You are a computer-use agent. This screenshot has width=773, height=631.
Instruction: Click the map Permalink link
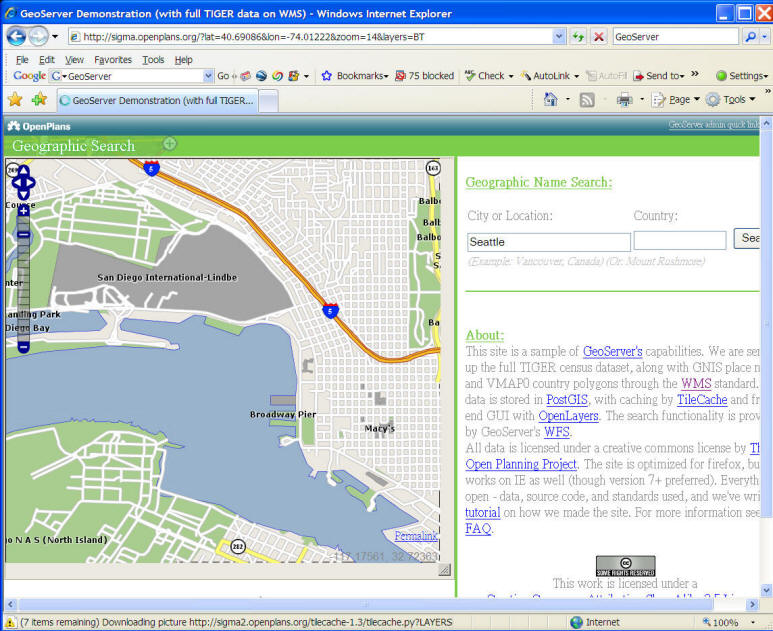tap(416, 536)
